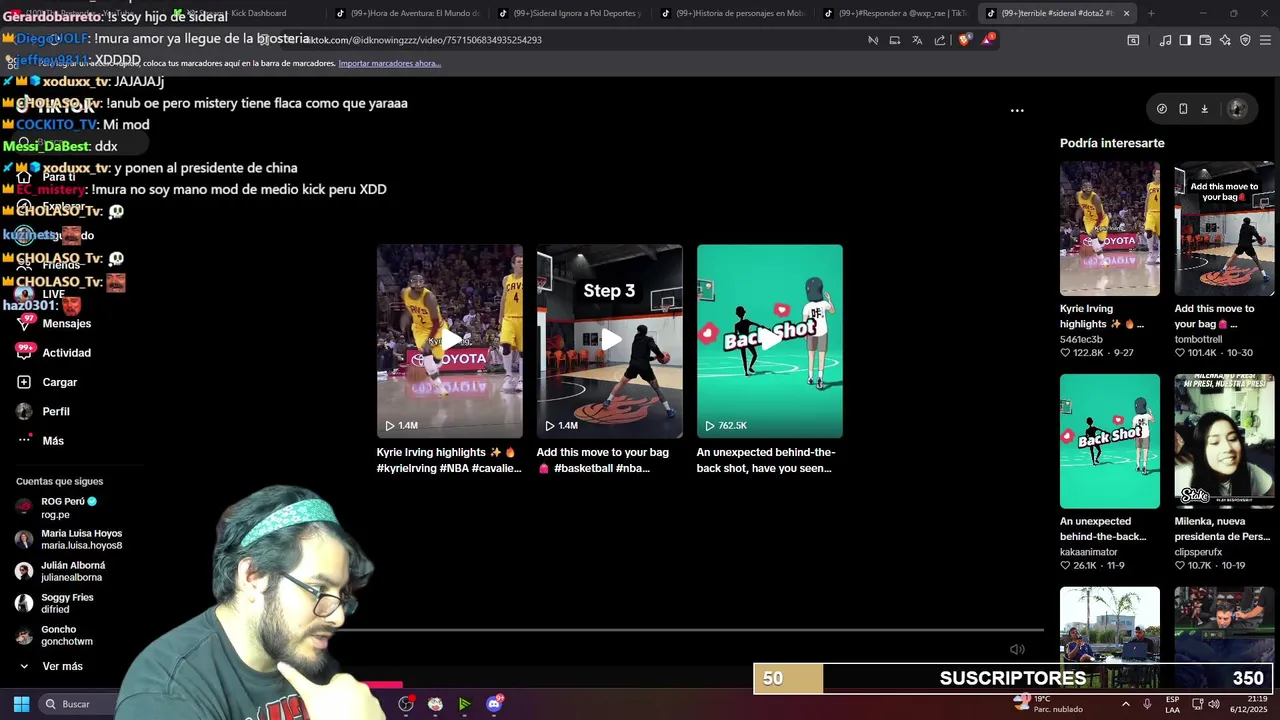Open a new browser tab with plus button
This screenshot has height=720, width=1280.
pos(1151,13)
